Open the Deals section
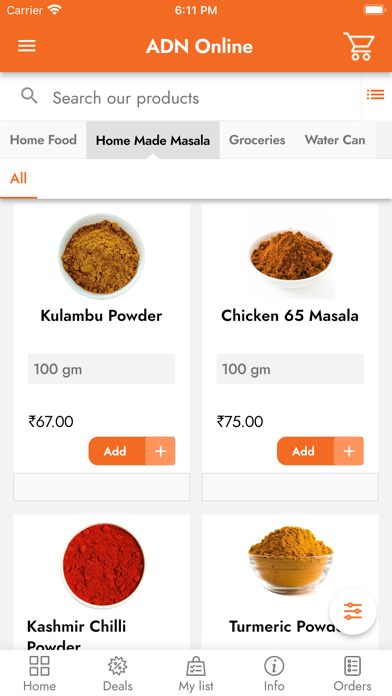This screenshot has width=392, height=696. click(x=118, y=673)
